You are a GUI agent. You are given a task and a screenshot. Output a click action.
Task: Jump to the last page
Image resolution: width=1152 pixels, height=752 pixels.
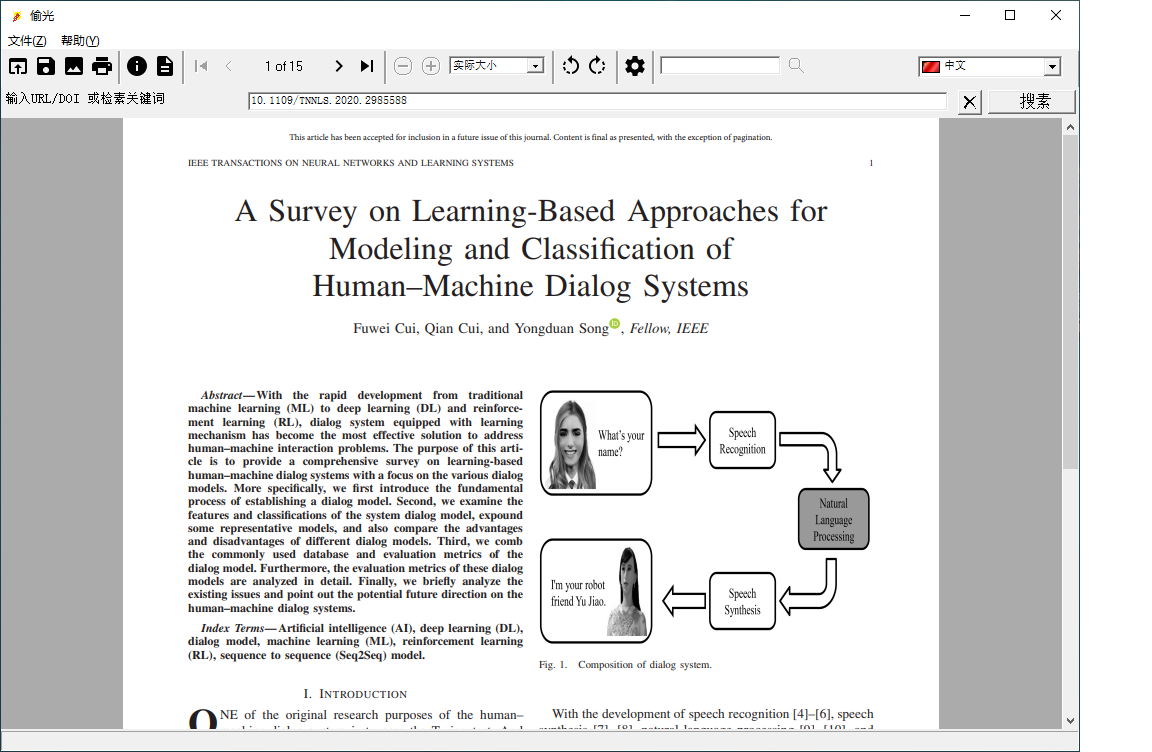coord(367,66)
